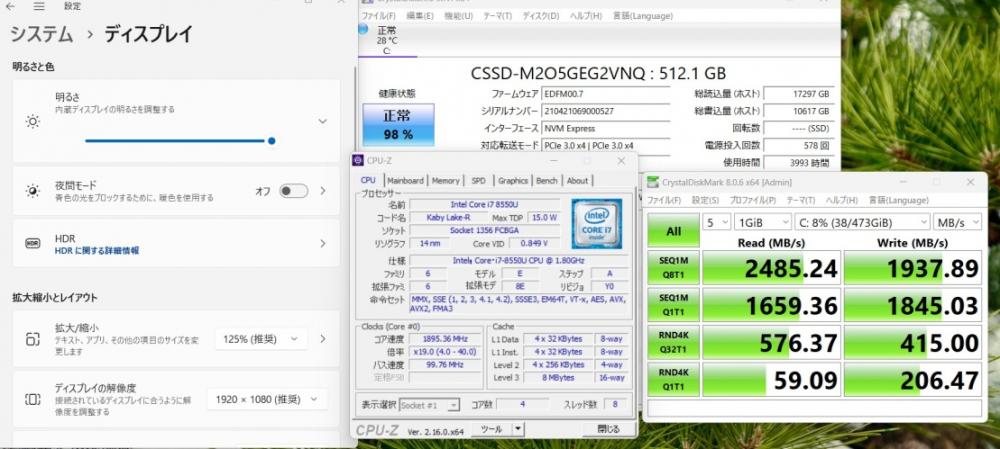The height and width of the screenshot is (449, 1000).
Task: Click the firmware field EDFM00.7
Action: (606, 94)
